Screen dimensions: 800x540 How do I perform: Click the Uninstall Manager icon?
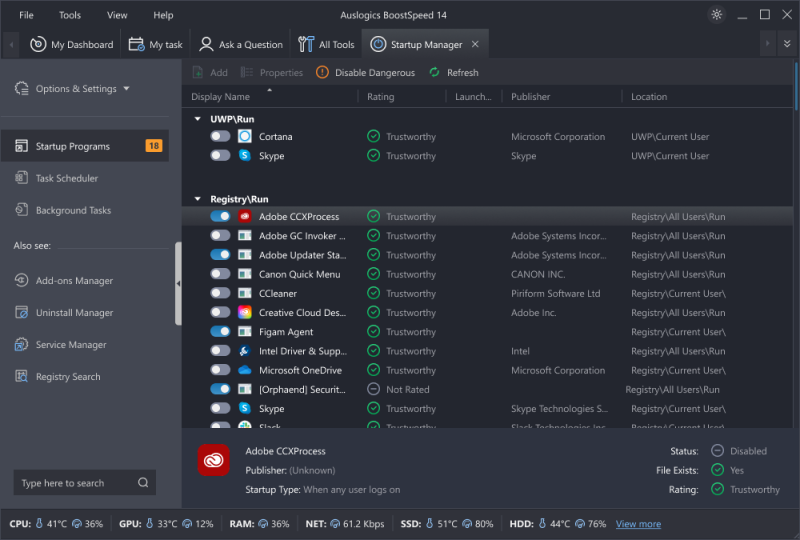pos(21,312)
